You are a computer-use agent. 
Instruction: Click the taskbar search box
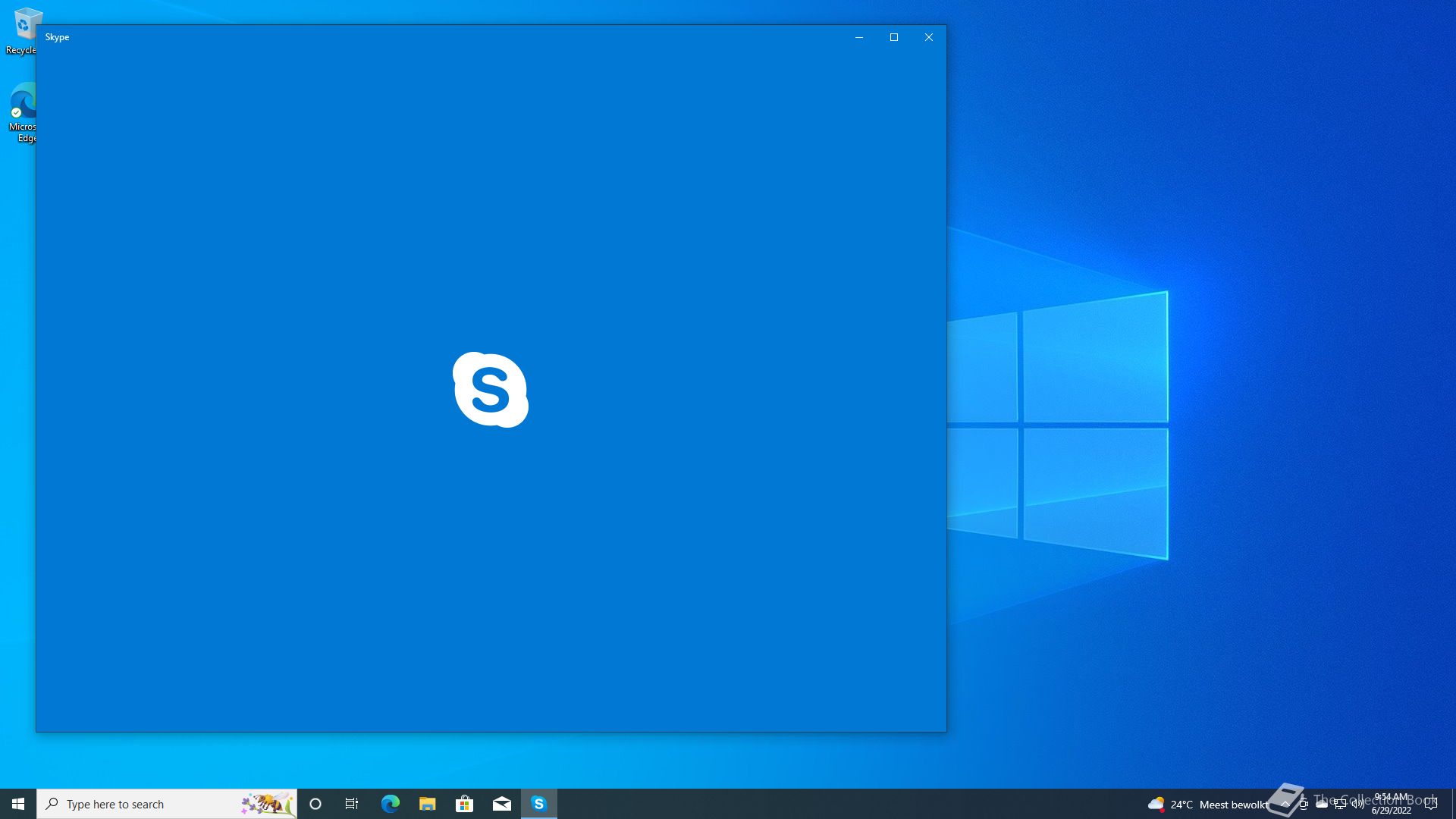coord(167,804)
